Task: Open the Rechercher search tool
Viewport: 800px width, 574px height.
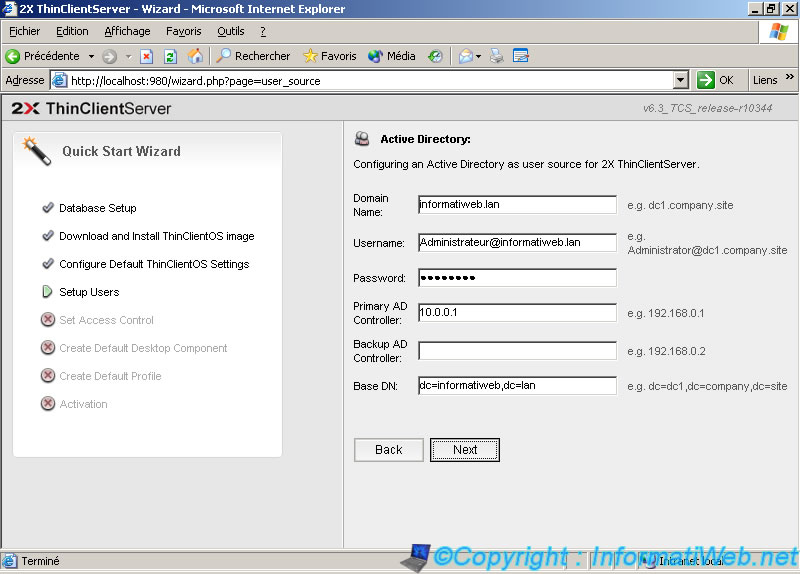Action: click(253, 56)
